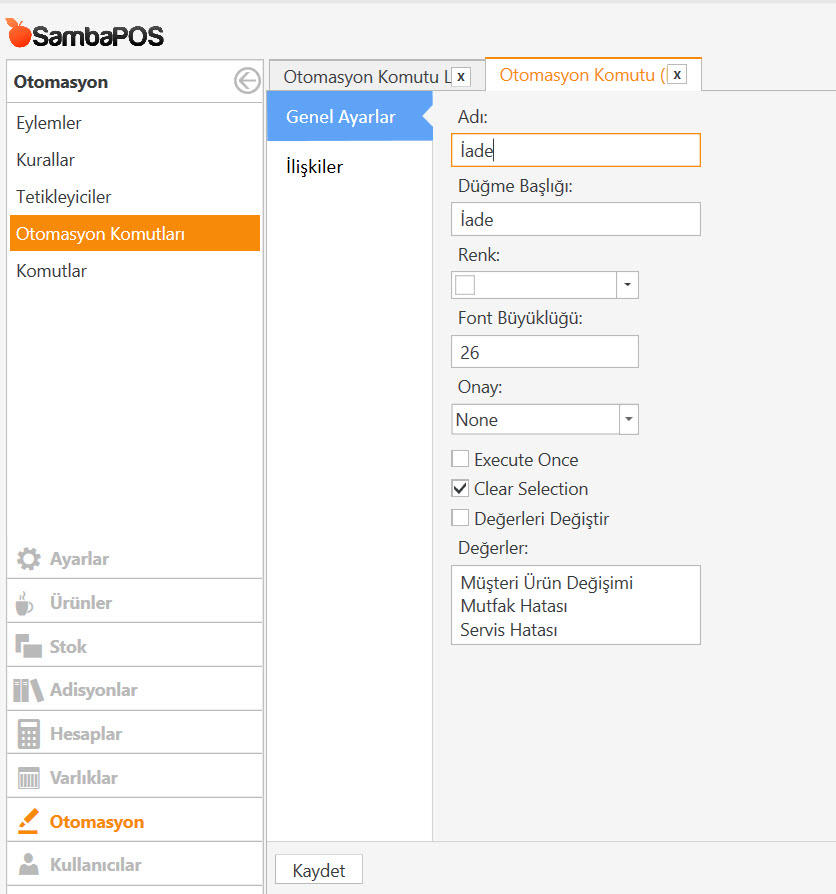836x894 pixels.
Task: Click the white Renk color swatch
Action: (465, 285)
